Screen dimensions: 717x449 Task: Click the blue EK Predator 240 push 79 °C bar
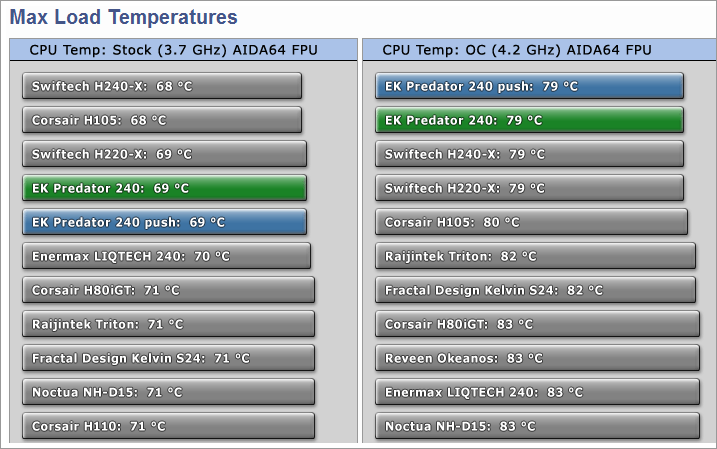click(529, 86)
